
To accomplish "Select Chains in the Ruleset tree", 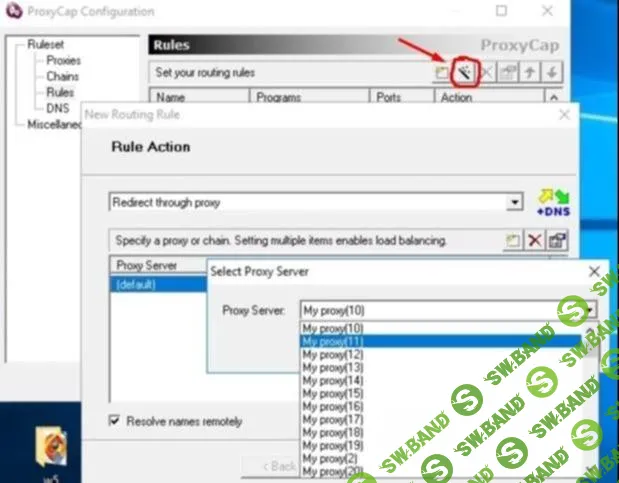I will click(62, 76).
